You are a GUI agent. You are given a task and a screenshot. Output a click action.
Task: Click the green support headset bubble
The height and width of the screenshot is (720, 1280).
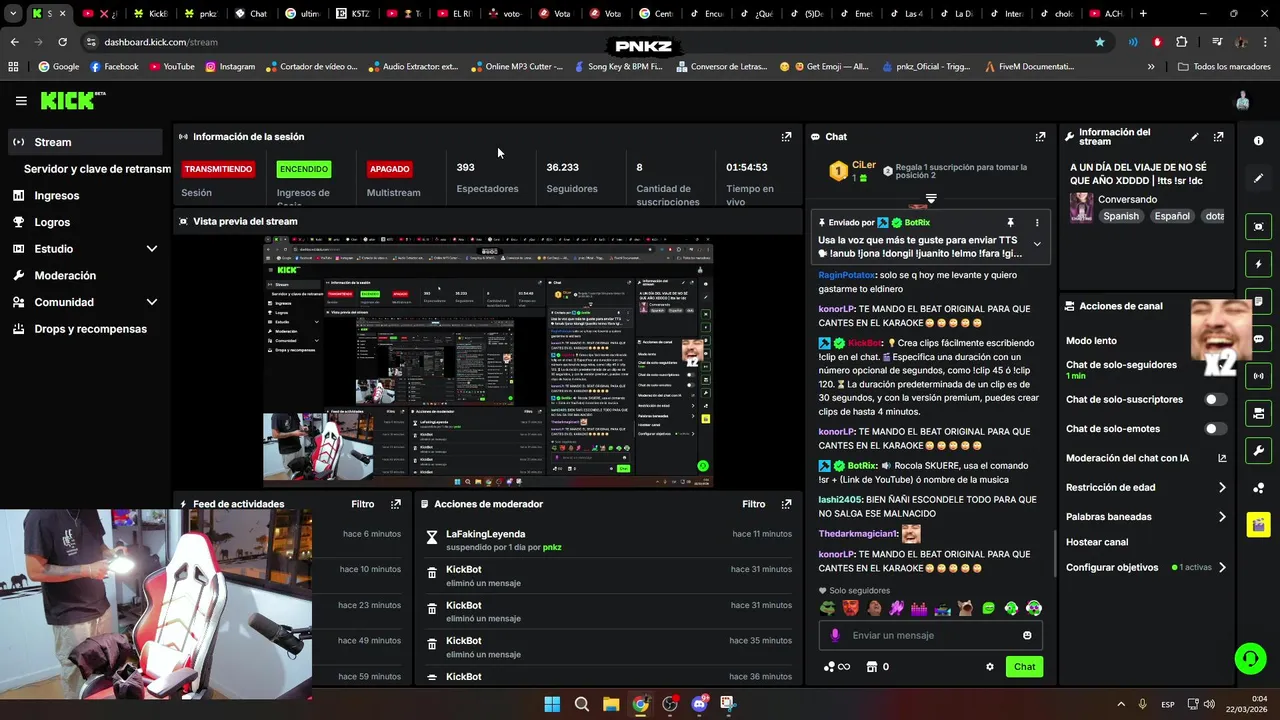tap(1250, 658)
